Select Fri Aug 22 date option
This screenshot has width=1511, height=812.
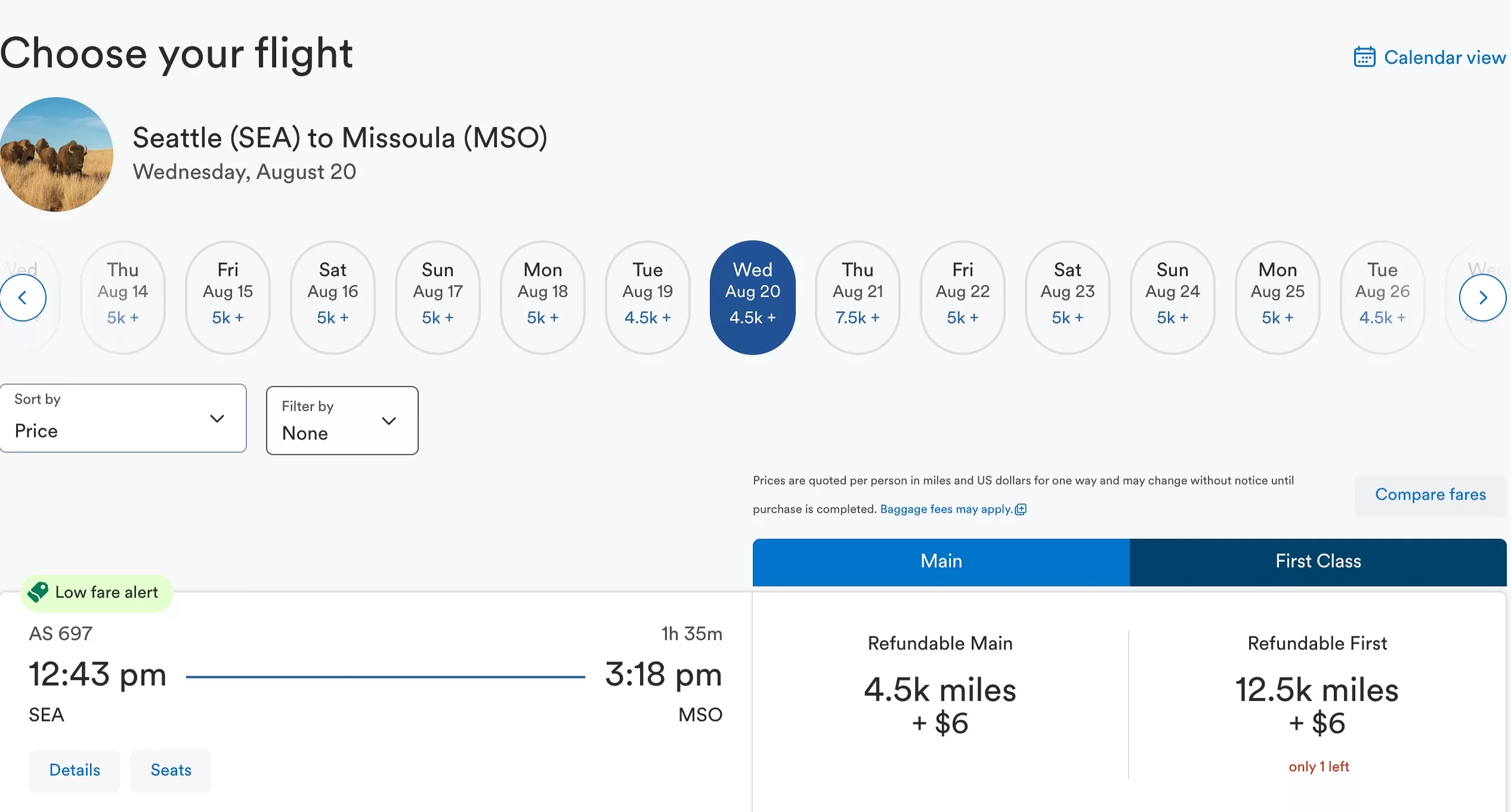pos(962,297)
